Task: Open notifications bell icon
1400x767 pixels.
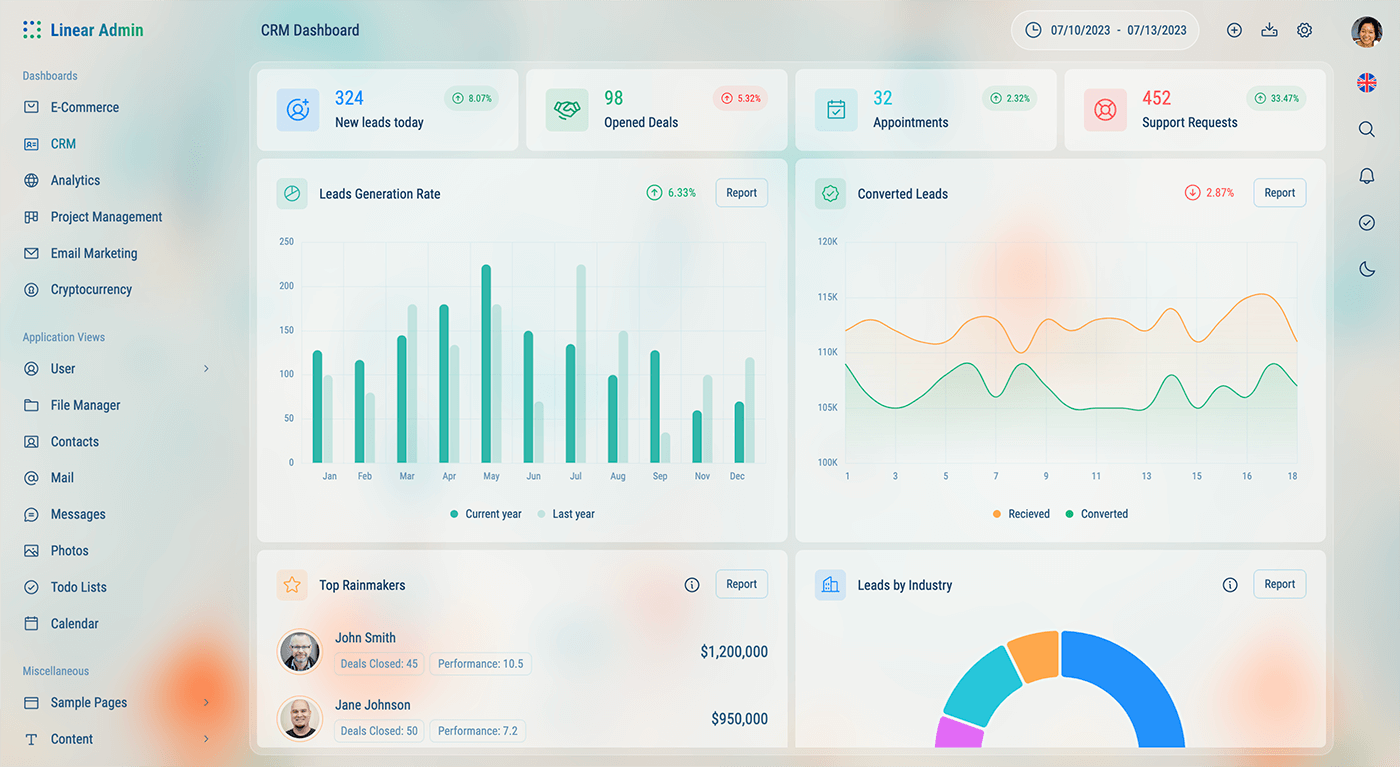Action: [1367, 176]
